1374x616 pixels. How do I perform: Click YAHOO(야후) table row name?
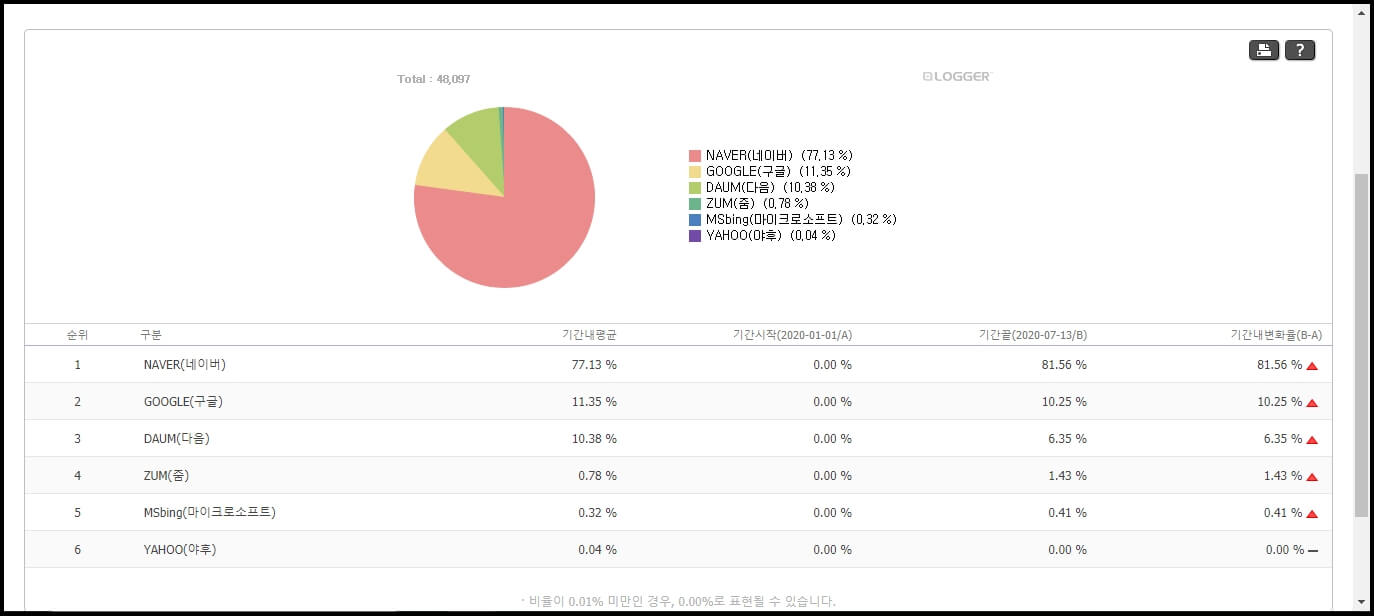(x=180, y=550)
